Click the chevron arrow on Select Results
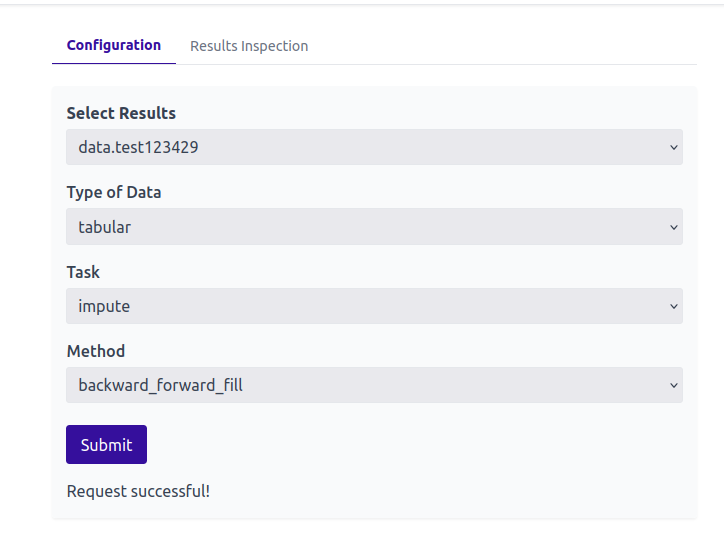 point(674,148)
